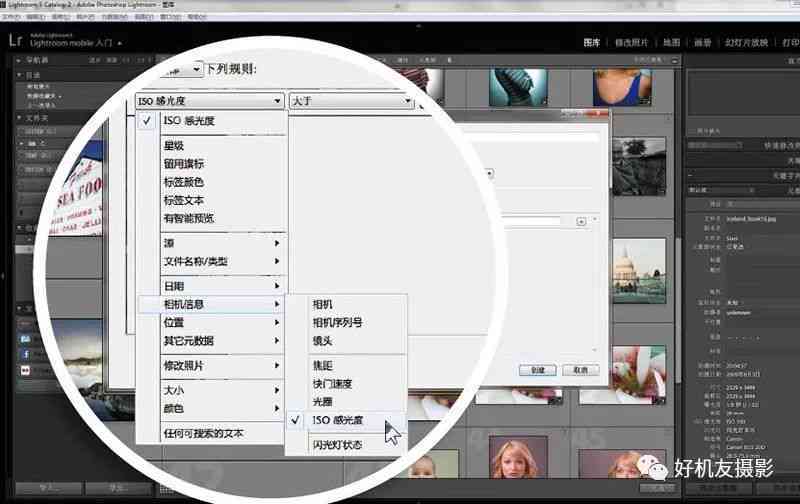Select the blonde woman portrait thumbnail
The height and width of the screenshot is (504, 800).
(518, 457)
